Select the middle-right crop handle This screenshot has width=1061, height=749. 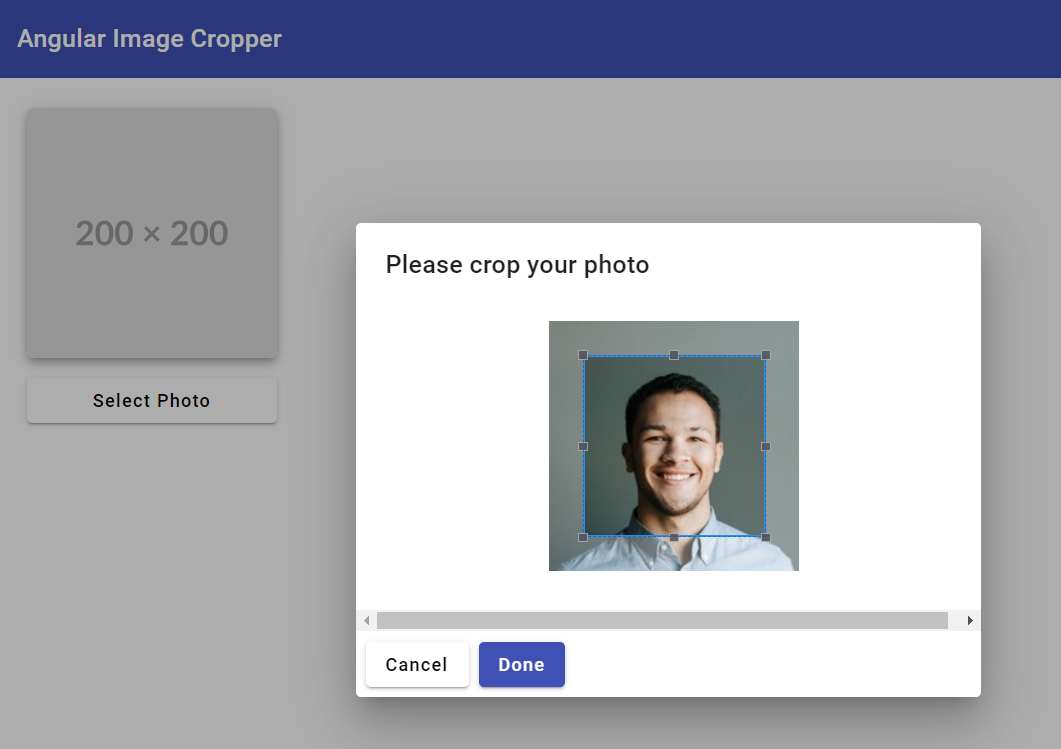click(x=765, y=446)
